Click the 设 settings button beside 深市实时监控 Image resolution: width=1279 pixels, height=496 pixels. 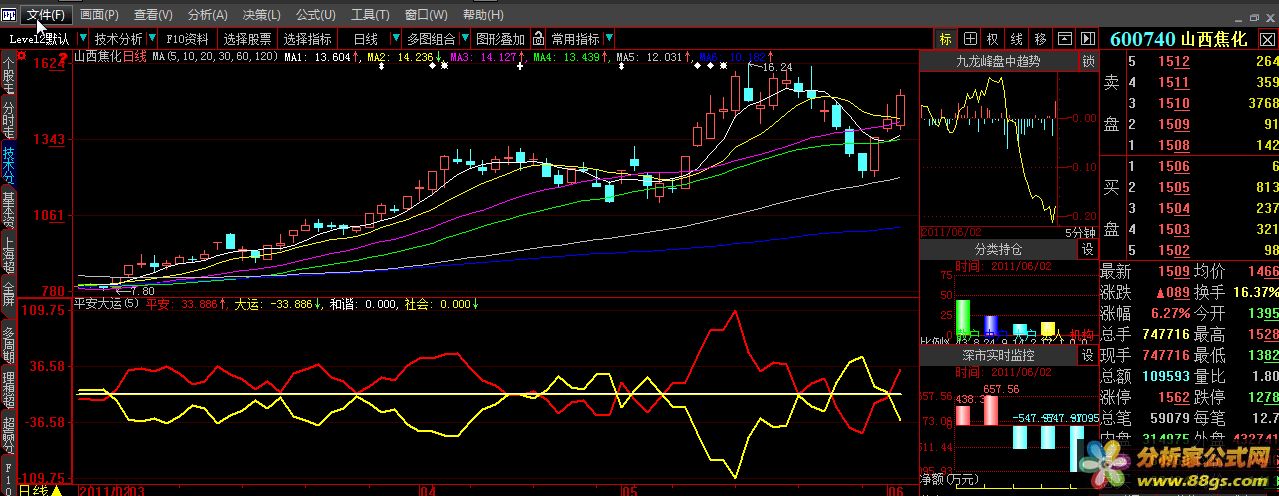tap(1088, 355)
